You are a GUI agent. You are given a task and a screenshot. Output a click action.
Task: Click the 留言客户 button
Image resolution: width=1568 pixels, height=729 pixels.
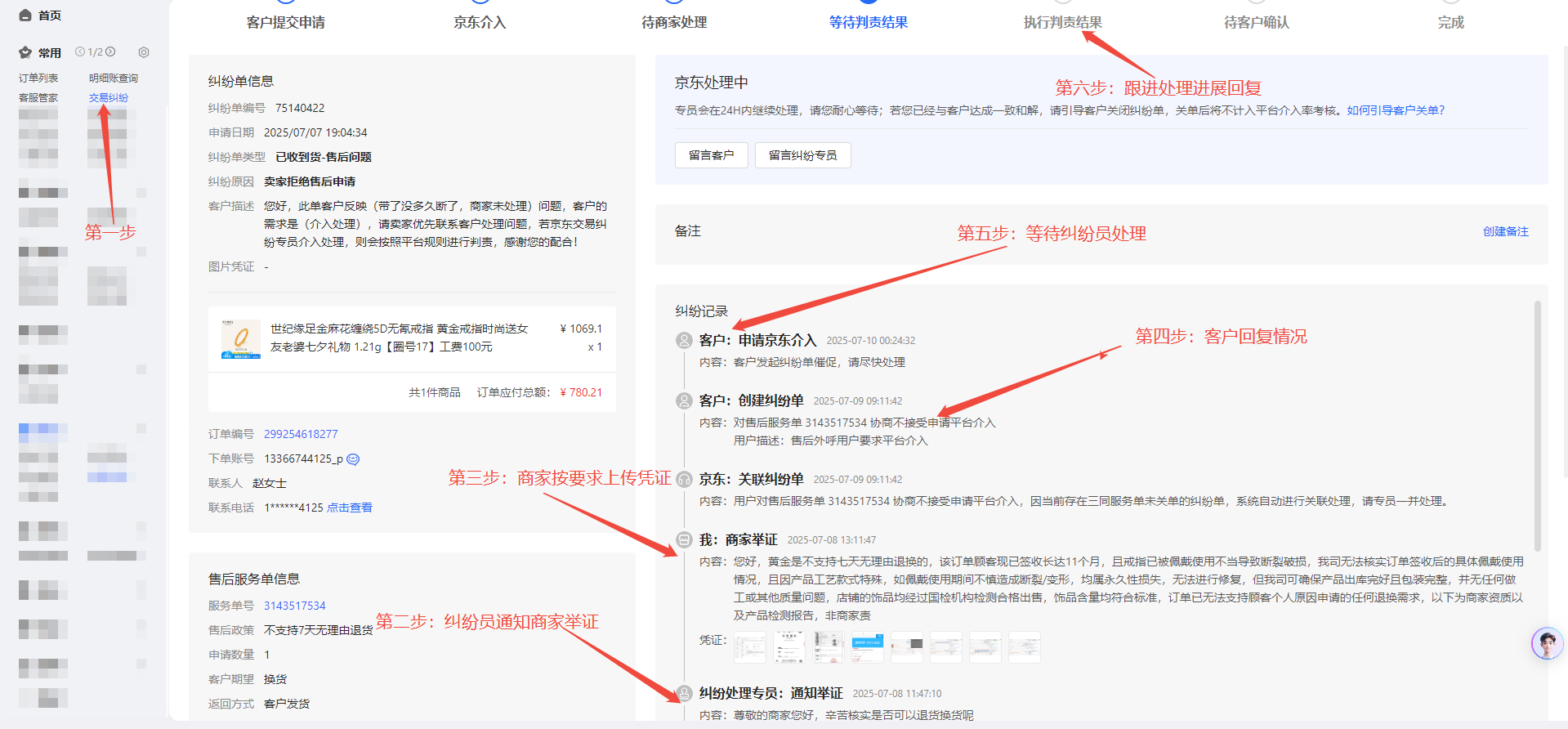pos(711,155)
